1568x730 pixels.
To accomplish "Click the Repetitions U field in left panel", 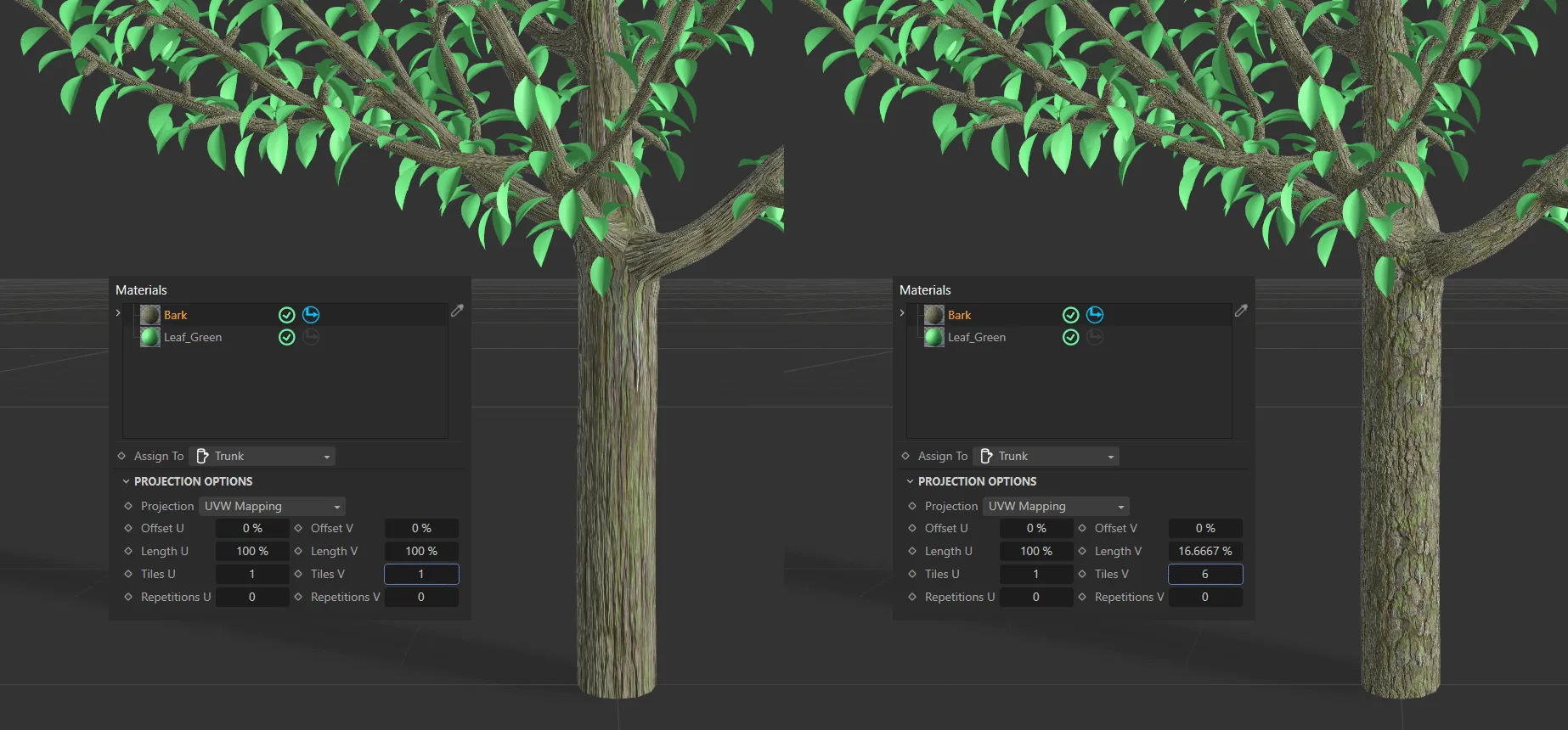I will tap(252, 597).
